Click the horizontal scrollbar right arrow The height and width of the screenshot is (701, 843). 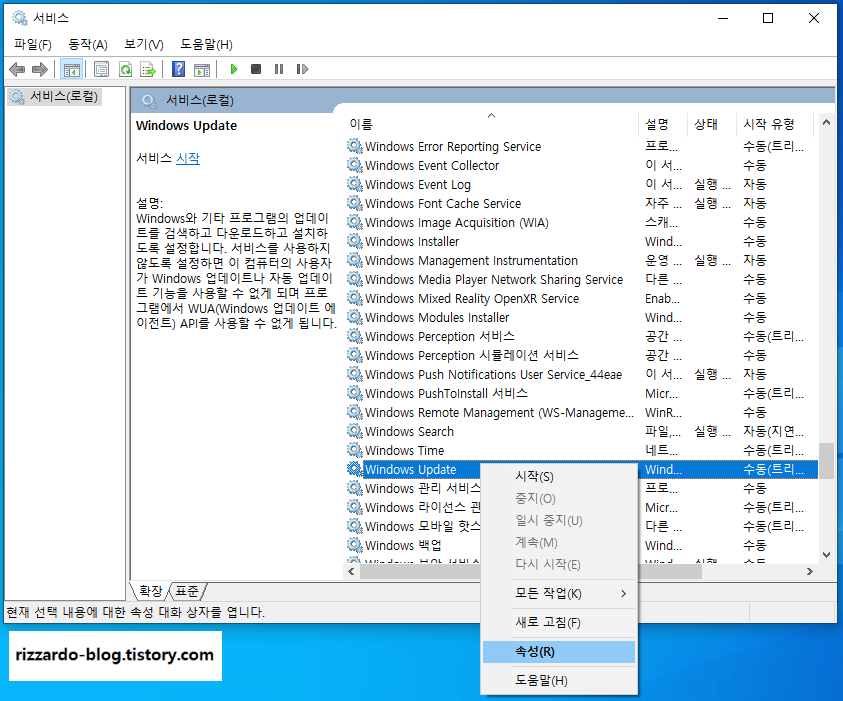coord(810,571)
